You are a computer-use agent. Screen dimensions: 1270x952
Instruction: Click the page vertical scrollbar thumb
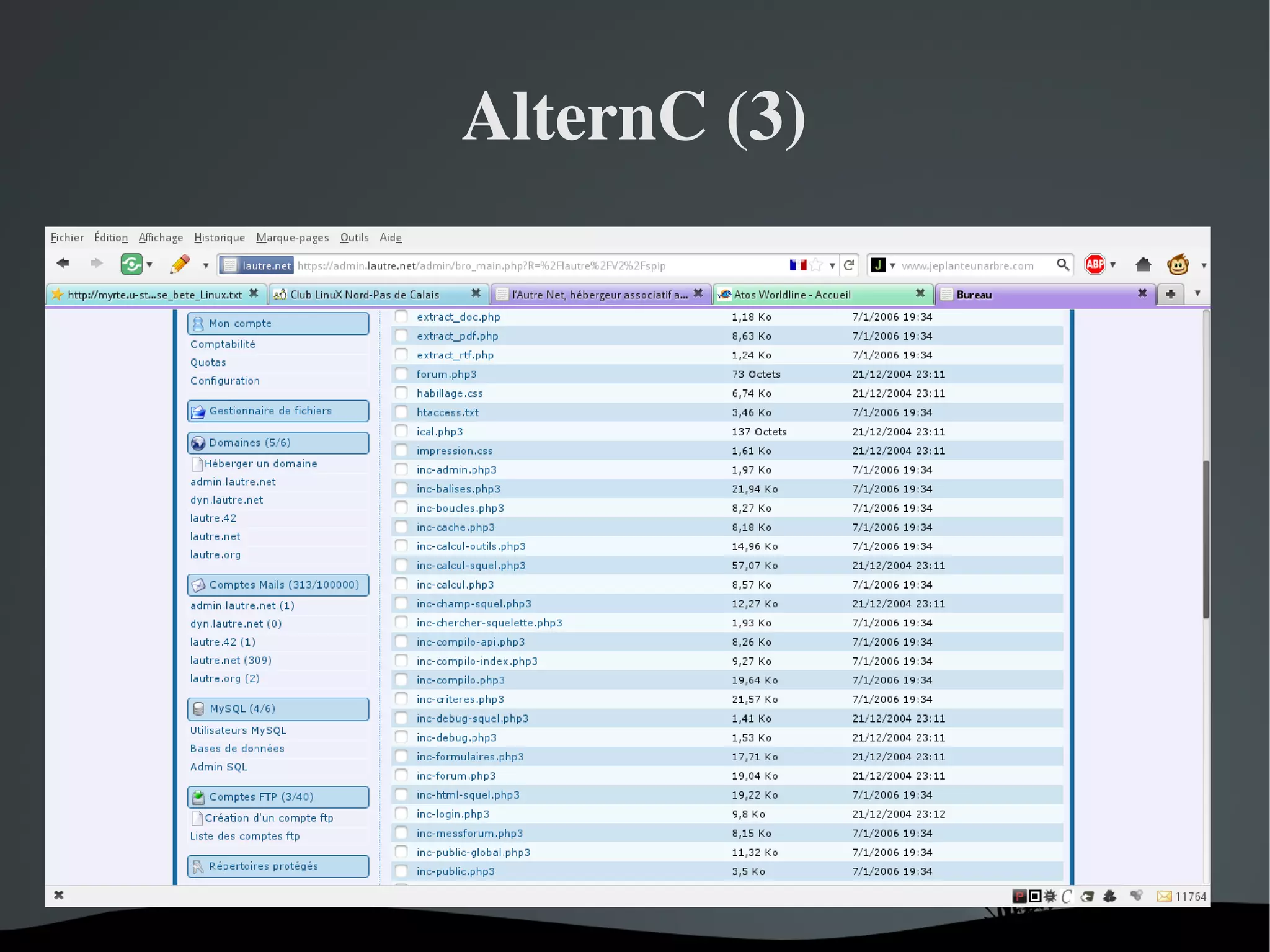point(1206,540)
